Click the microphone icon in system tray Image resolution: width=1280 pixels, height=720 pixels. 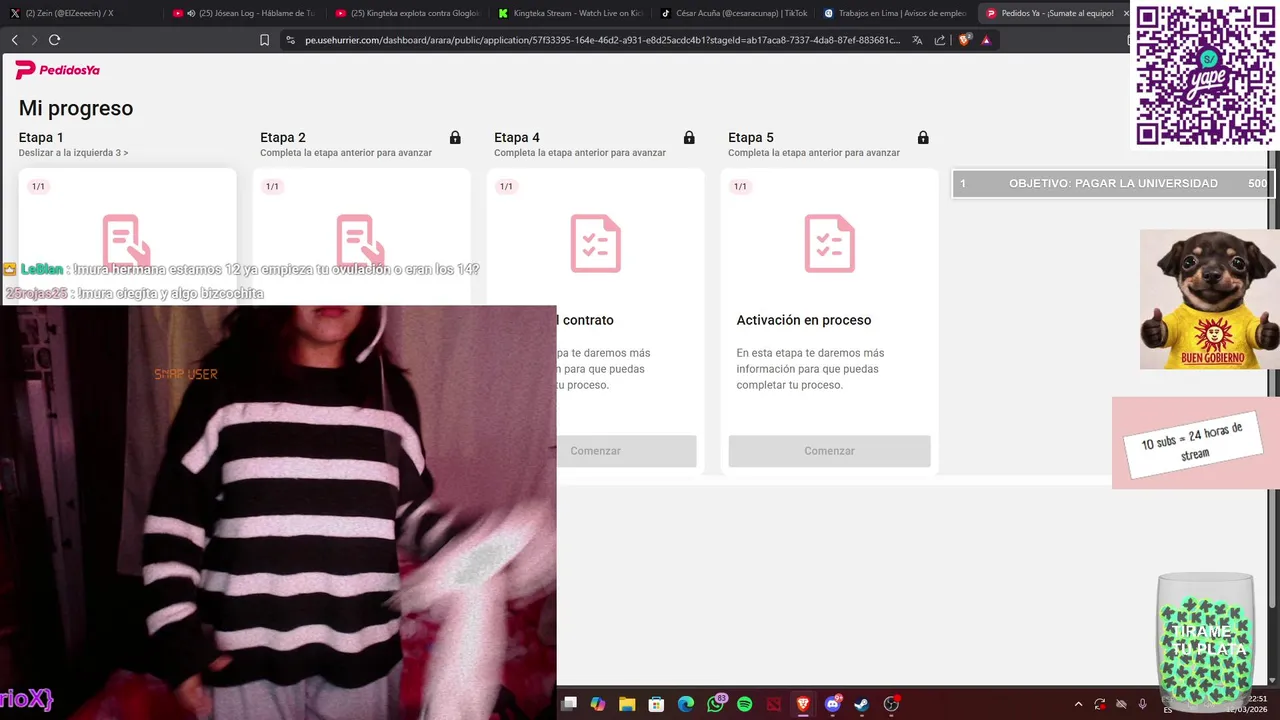click(1143, 704)
